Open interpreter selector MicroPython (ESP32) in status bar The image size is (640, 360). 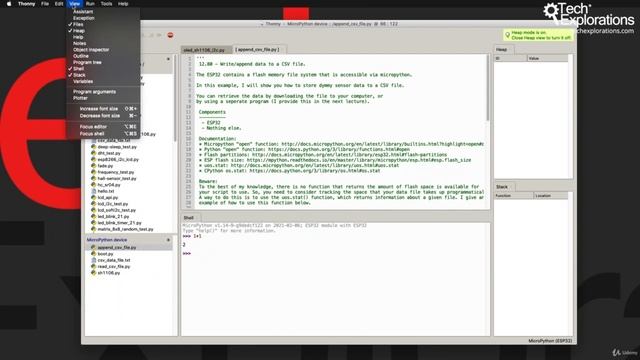click(x=550, y=341)
